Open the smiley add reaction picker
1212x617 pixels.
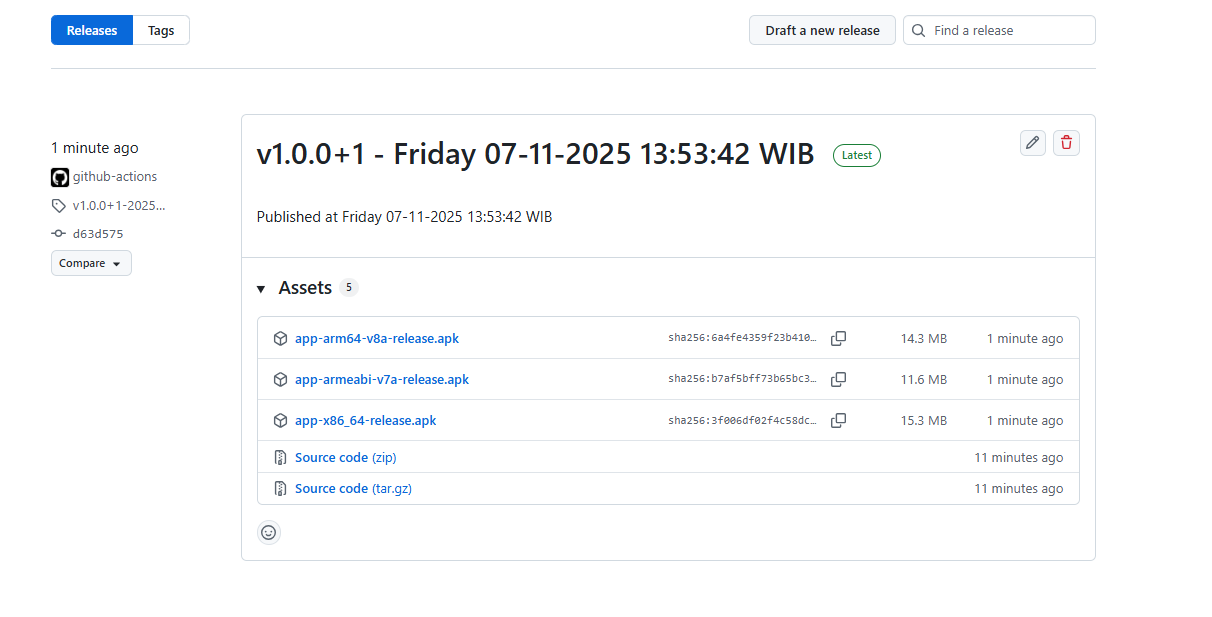click(x=268, y=533)
